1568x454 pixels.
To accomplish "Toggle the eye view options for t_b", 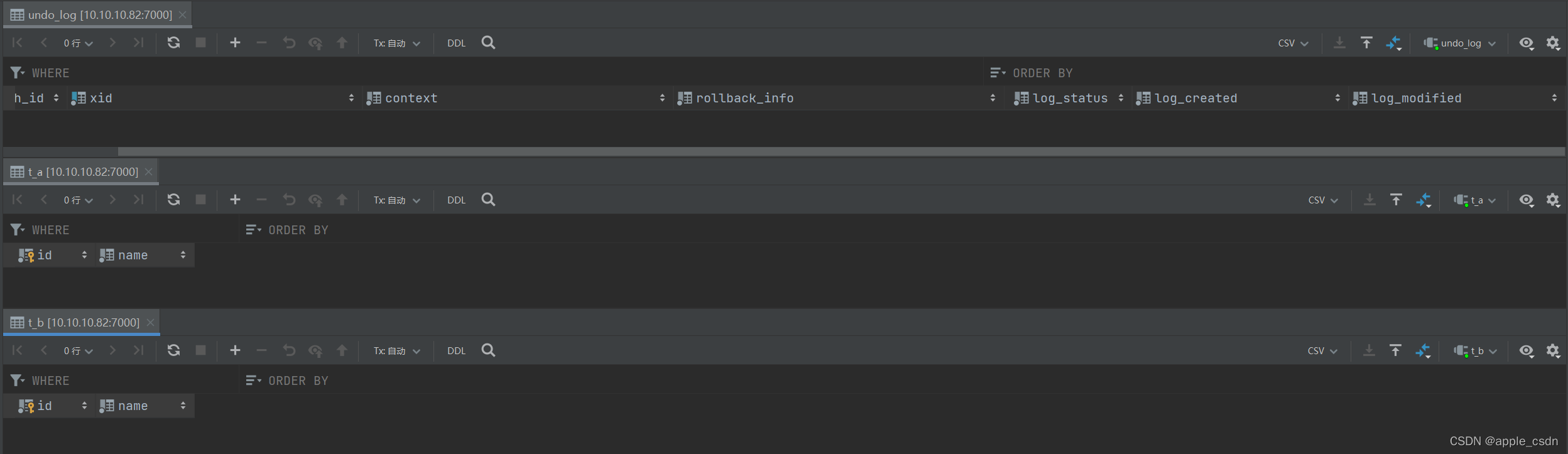I will click(1527, 350).
